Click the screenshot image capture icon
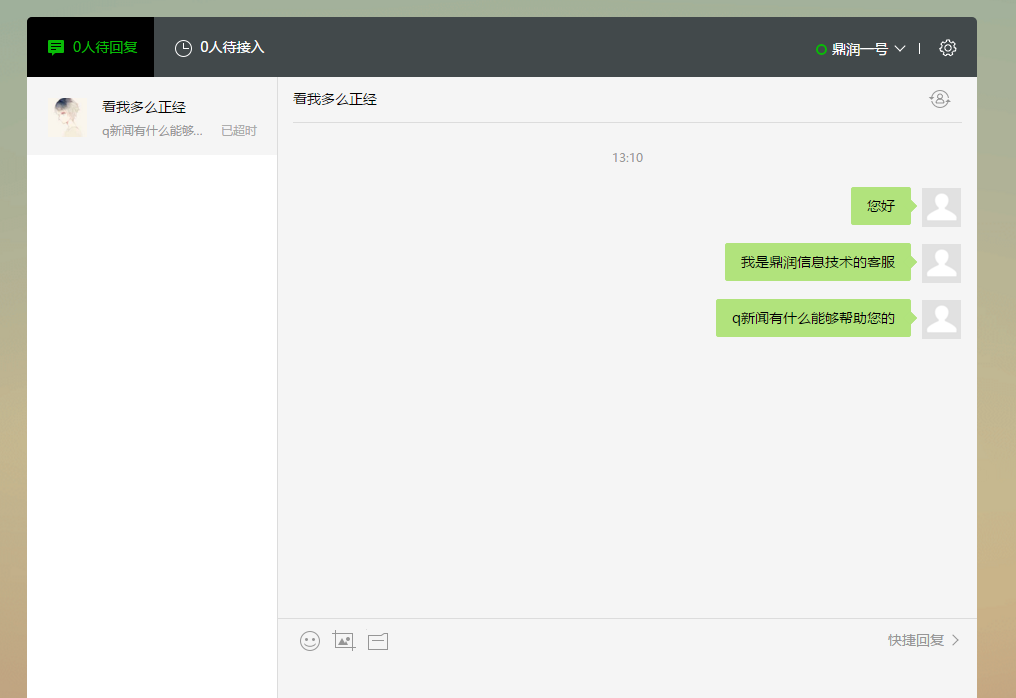Screen dimensions: 1016x698 (x=344, y=641)
